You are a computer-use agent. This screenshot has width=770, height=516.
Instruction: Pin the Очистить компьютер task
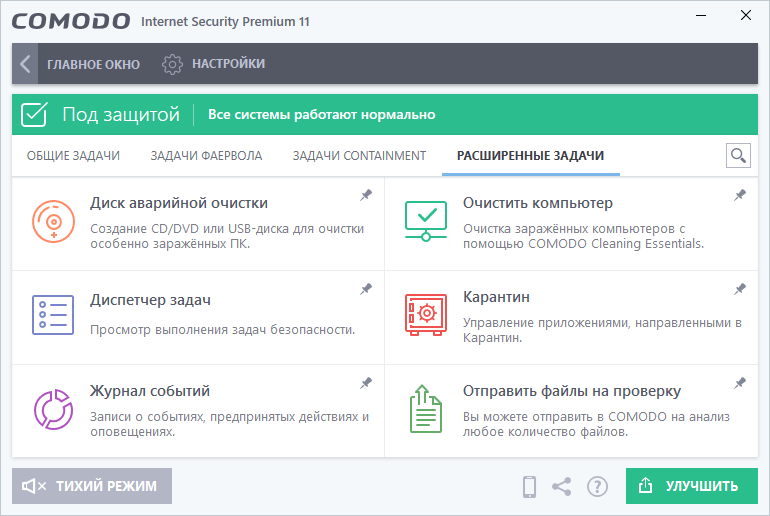point(740,196)
